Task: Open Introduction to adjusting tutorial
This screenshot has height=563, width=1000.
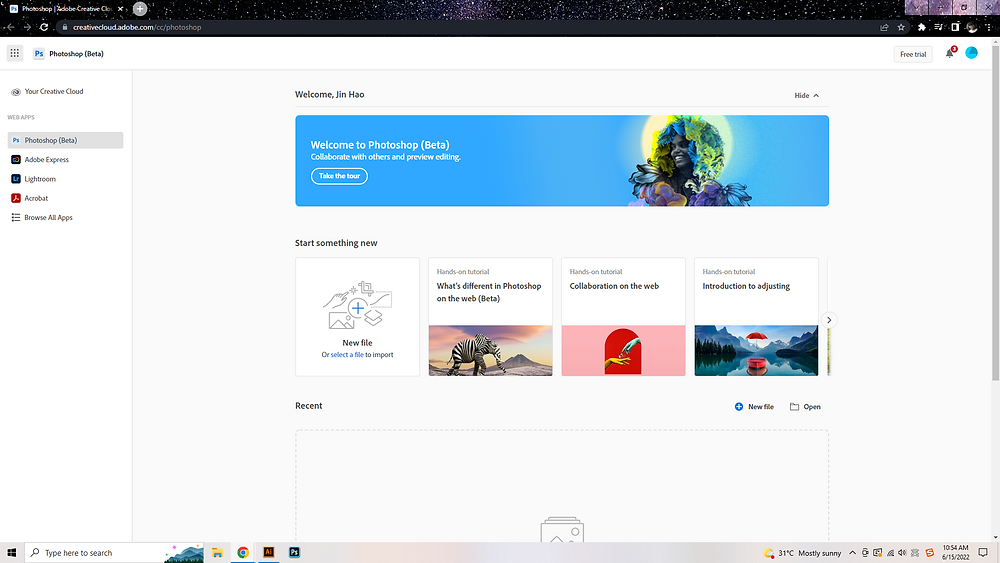Action: pyautogui.click(x=756, y=317)
